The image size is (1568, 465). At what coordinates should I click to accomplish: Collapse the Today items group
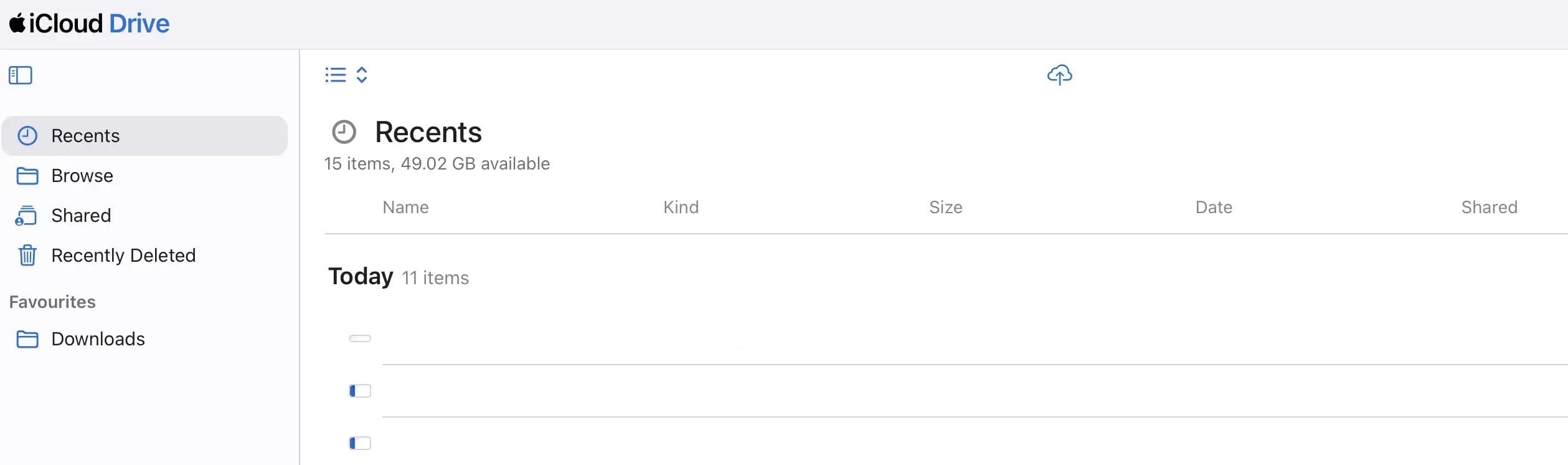pos(360,276)
